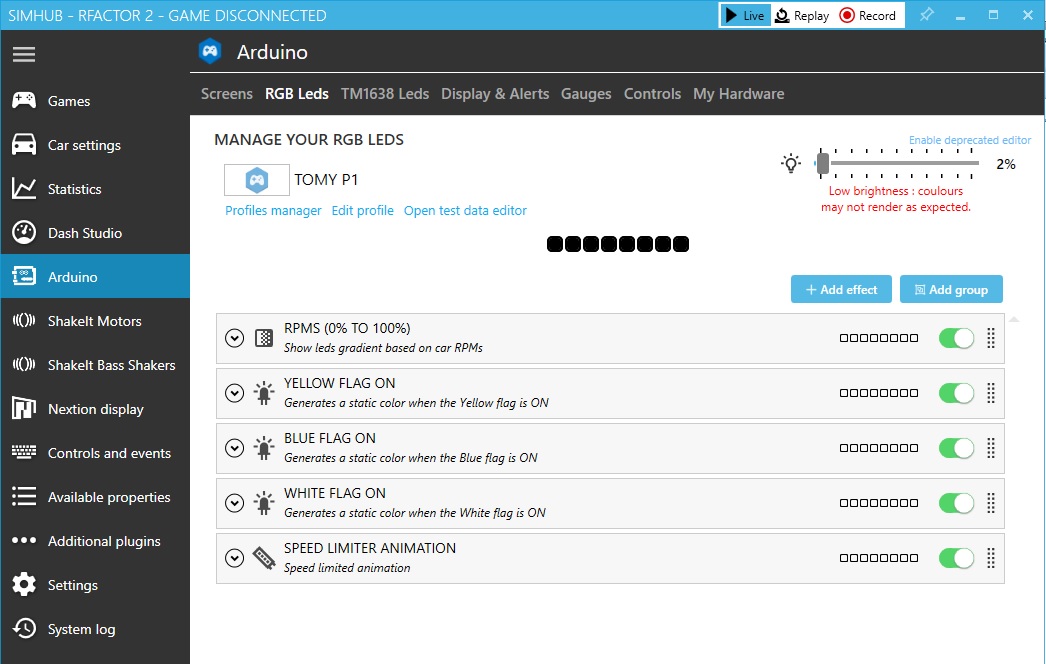Click the Dash Studio gauge icon

click(x=24, y=233)
